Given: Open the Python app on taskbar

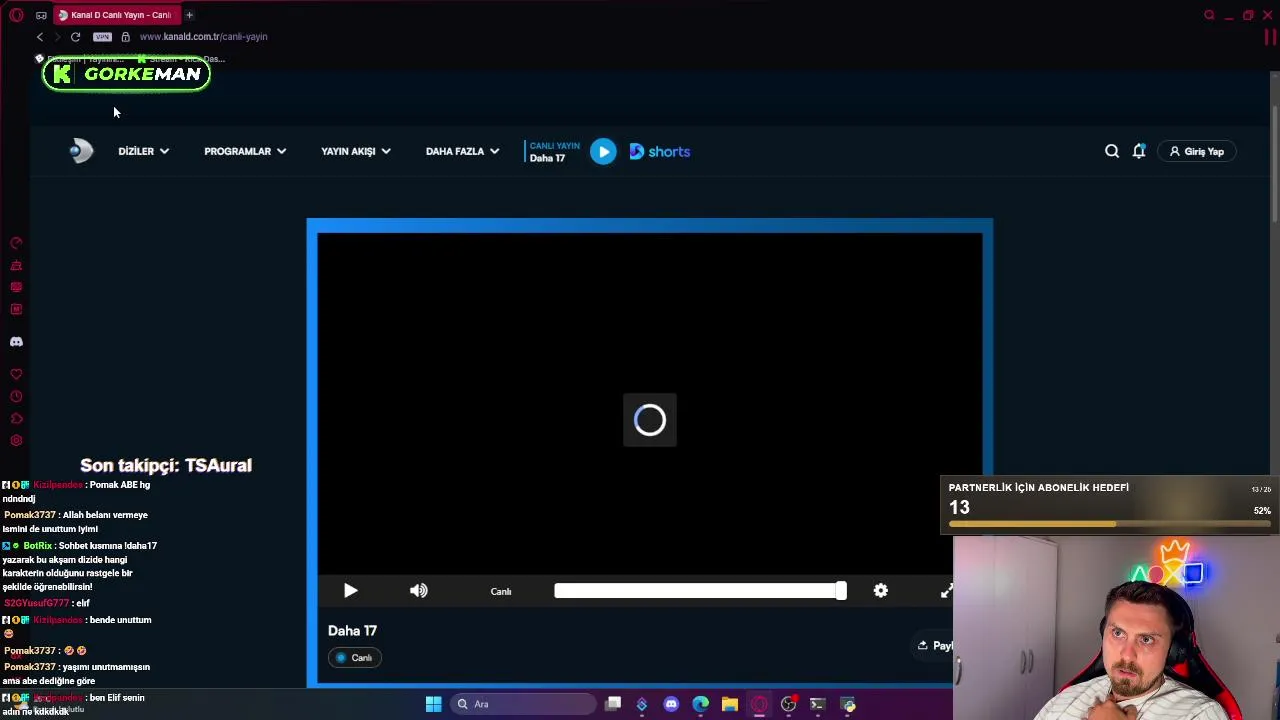Looking at the screenshot, I should point(848,704).
